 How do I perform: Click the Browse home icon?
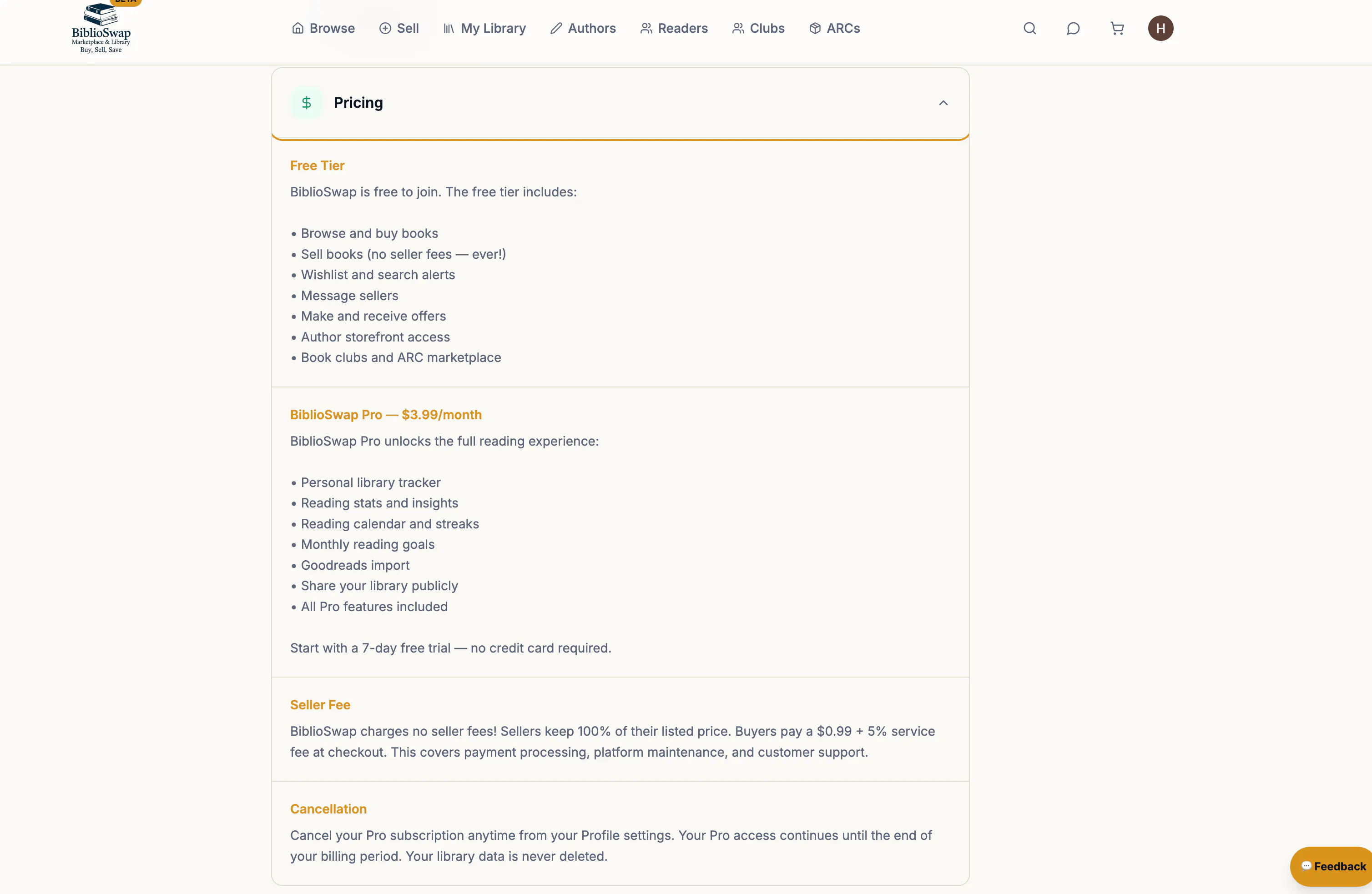pyautogui.click(x=298, y=28)
